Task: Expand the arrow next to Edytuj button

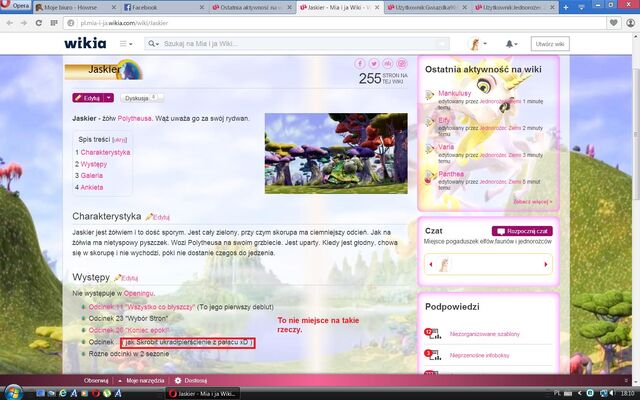Action: coord(109,98)
